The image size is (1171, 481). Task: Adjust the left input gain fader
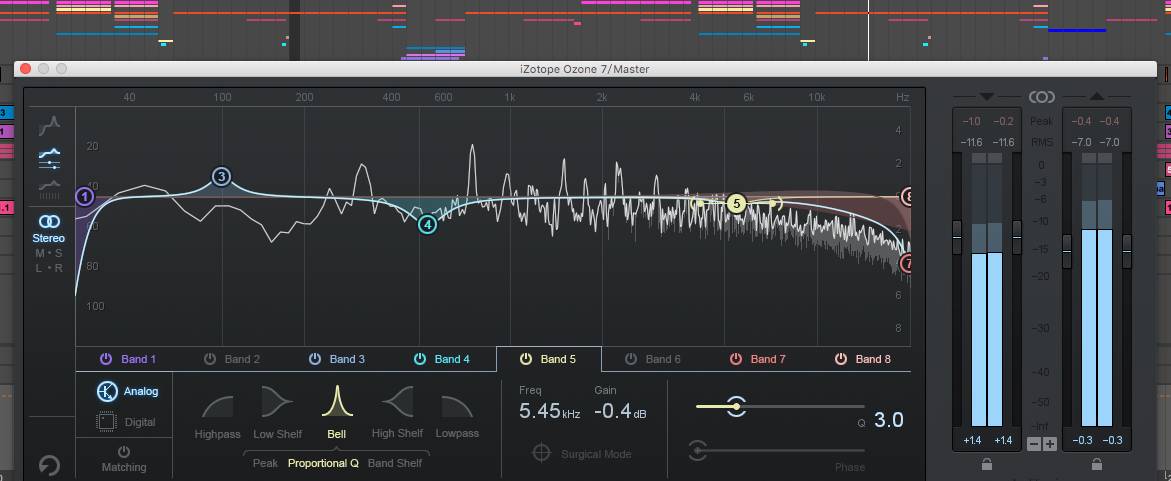pos(957,238)
